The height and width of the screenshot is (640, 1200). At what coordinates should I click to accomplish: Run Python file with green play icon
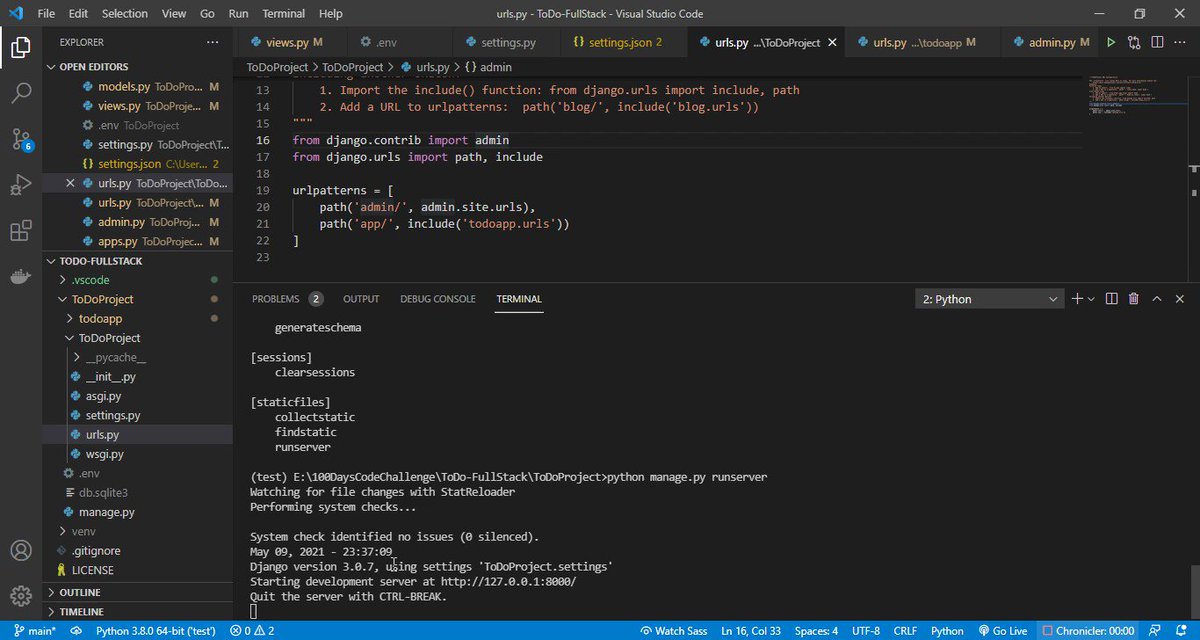(x=1110, y=43)
